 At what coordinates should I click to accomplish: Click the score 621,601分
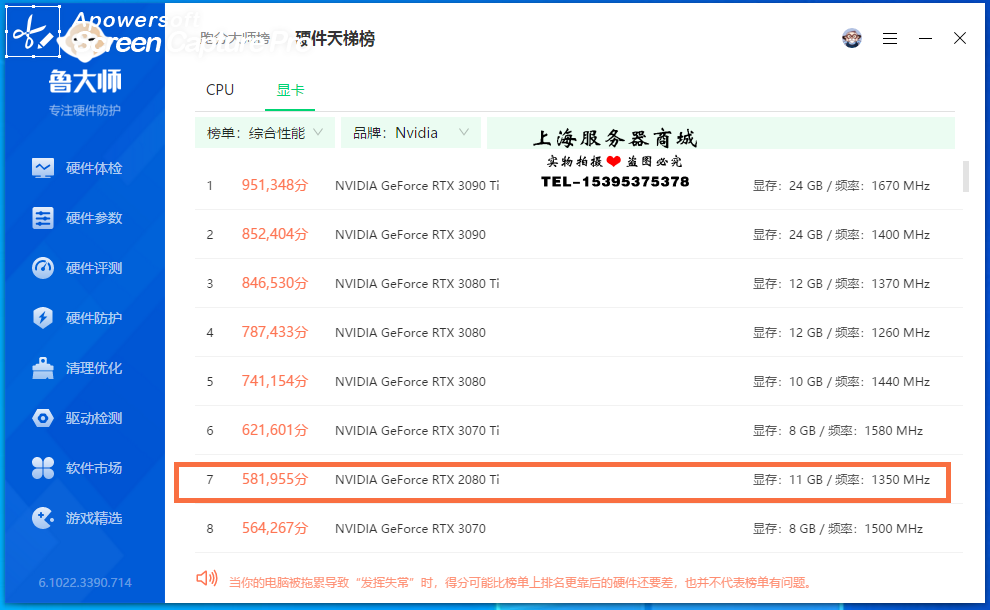coord(275,430)
